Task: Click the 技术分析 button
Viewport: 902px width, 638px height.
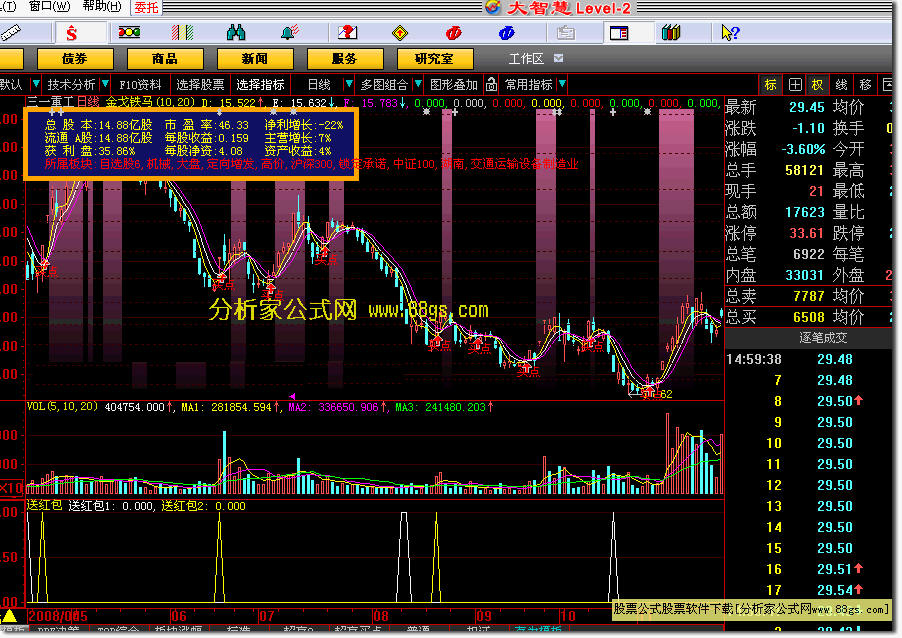Action: pos(71,85)
